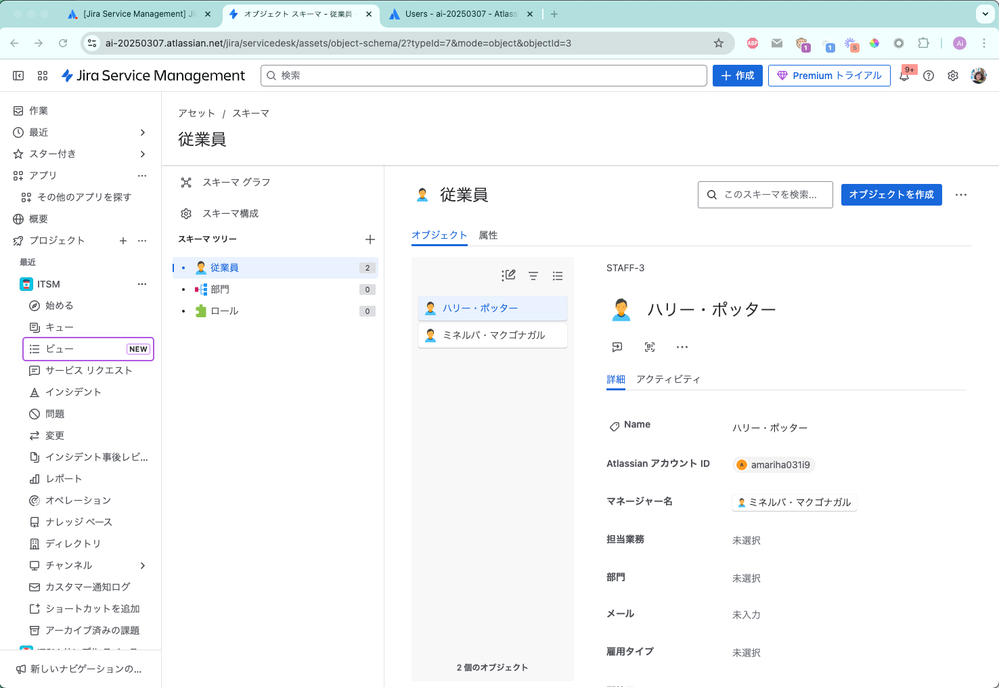
Task: Click the bulk edit icon above the object list
Action: click(508, 275)
